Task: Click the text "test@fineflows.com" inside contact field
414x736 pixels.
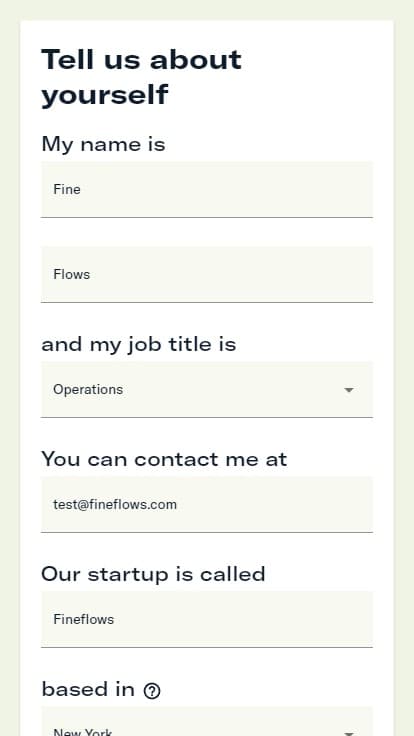Action: click(x=115, y=505)
